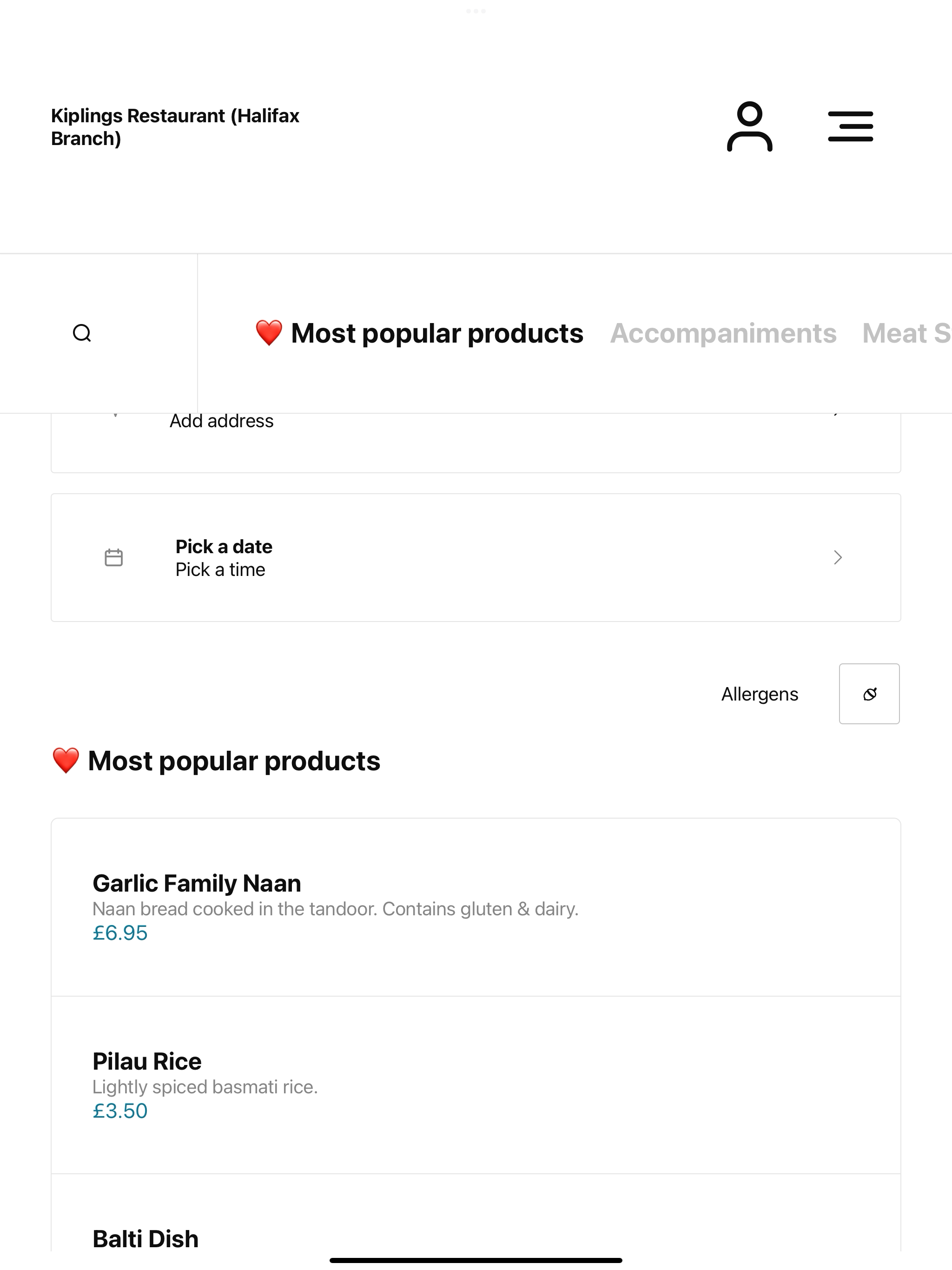This screenshot has width=952, height=1270.
Task: Open the Add address row
Action: (476, 443)
